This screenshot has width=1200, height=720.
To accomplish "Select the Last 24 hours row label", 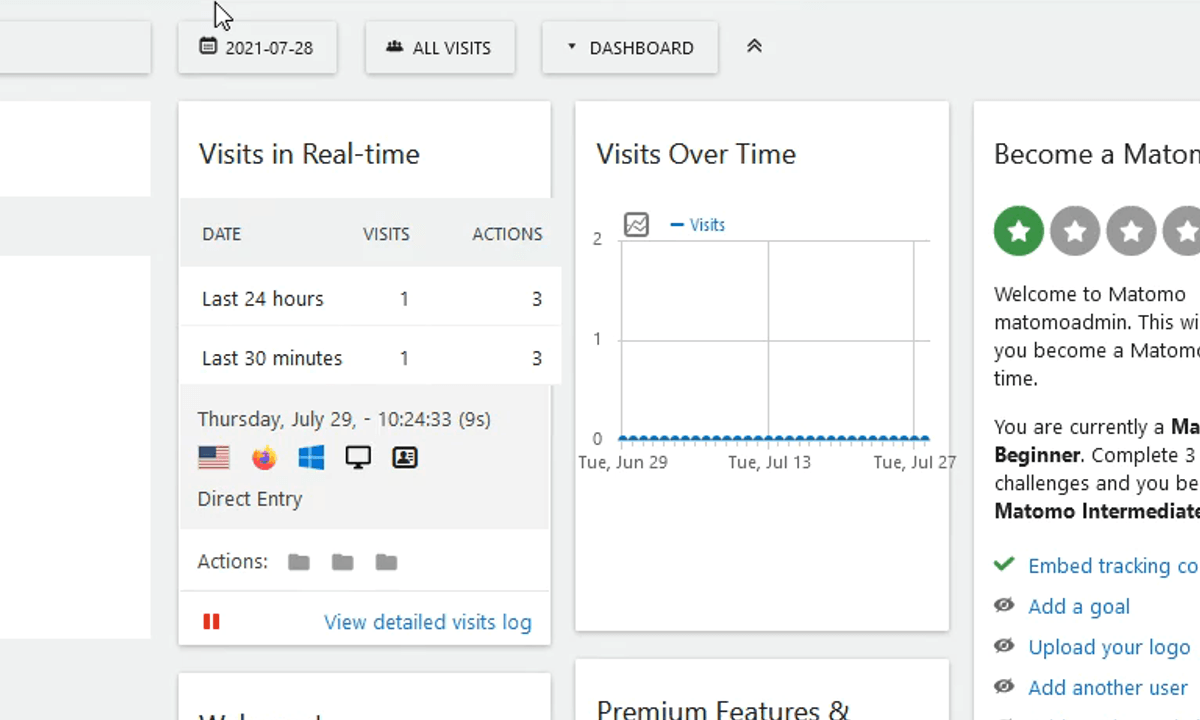I will click(x=263, y=299).
